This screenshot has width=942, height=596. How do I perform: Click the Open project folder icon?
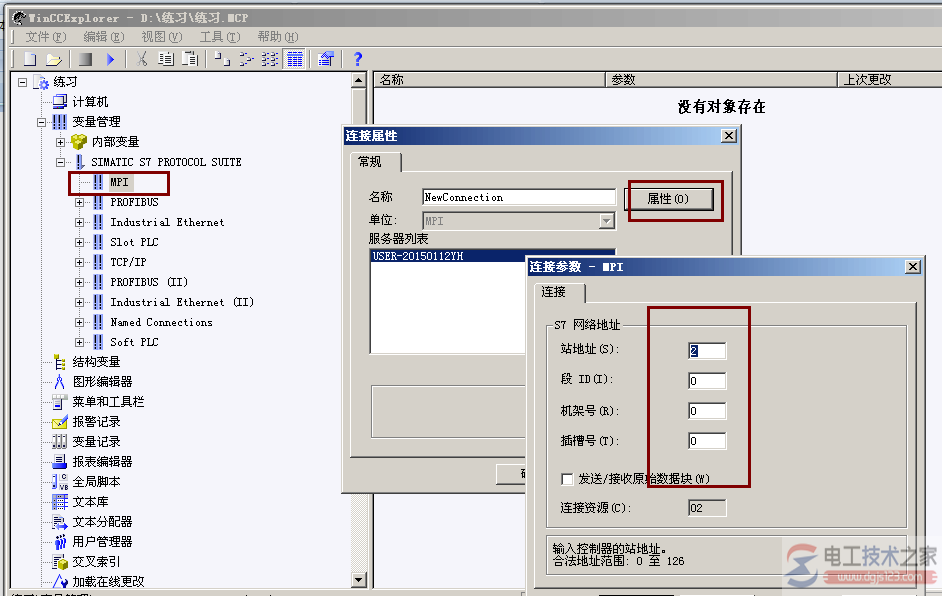[x=53, y=59]
